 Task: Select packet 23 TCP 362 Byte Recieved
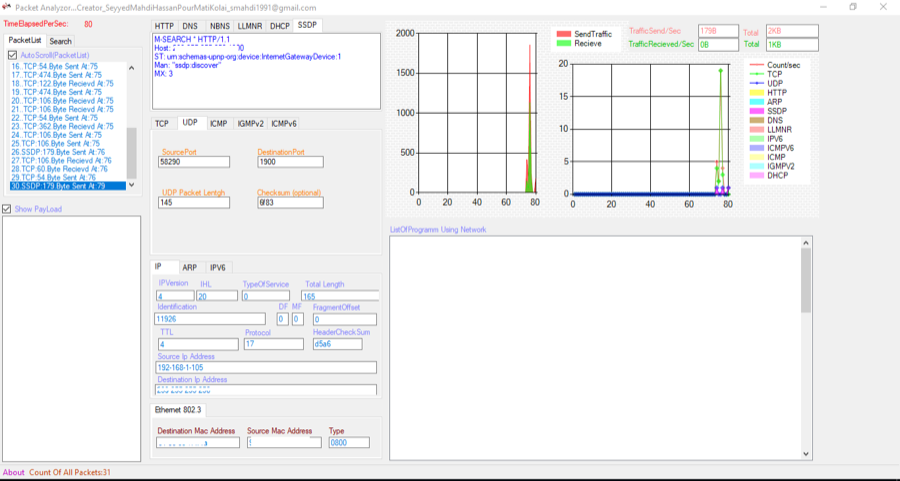click(x=68, y=126)
